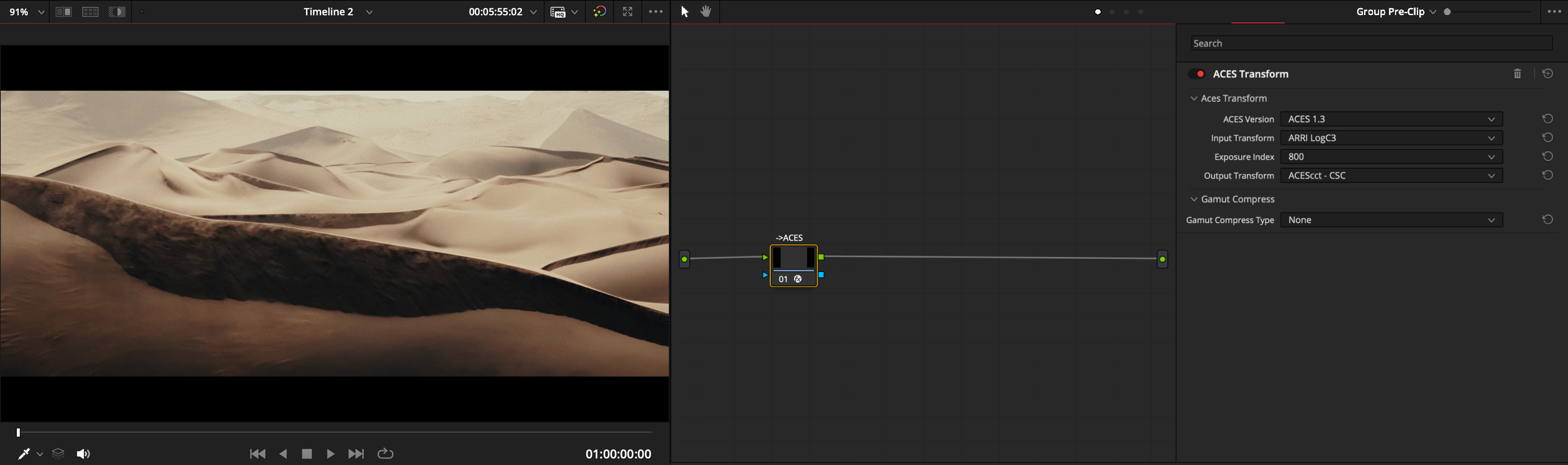Image resolution: width=1568 pixels, height=465 pixels.
Task: Click the viewer timecode 01:00:00:00
Action: point(618,454)
